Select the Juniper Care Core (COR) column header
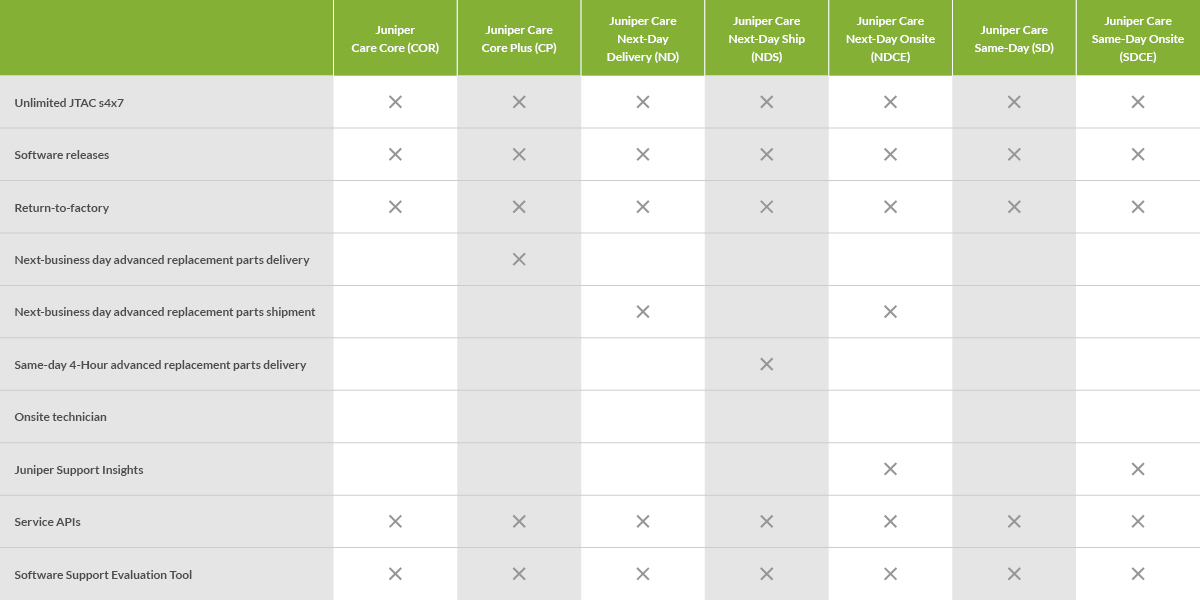The height and width of the screenshot is (600, 1200). coord(395,38)
